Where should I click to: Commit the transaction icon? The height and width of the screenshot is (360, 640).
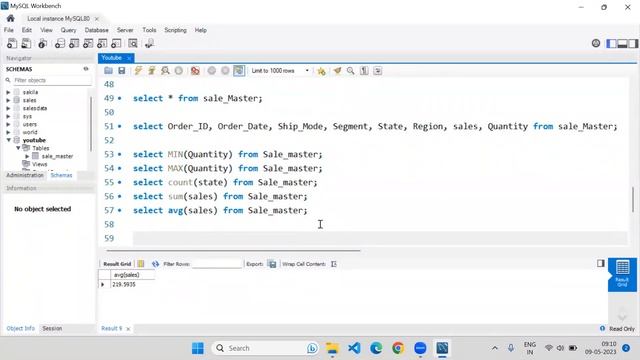[x=211, y=71]
